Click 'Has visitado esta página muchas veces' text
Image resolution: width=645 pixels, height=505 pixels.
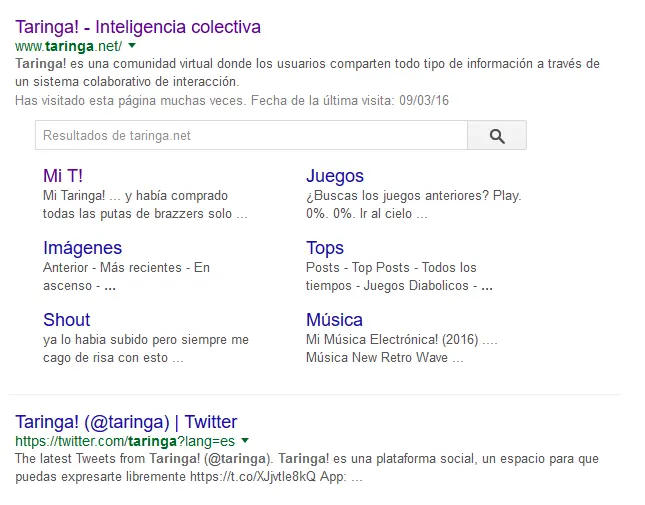pos(129,101)
